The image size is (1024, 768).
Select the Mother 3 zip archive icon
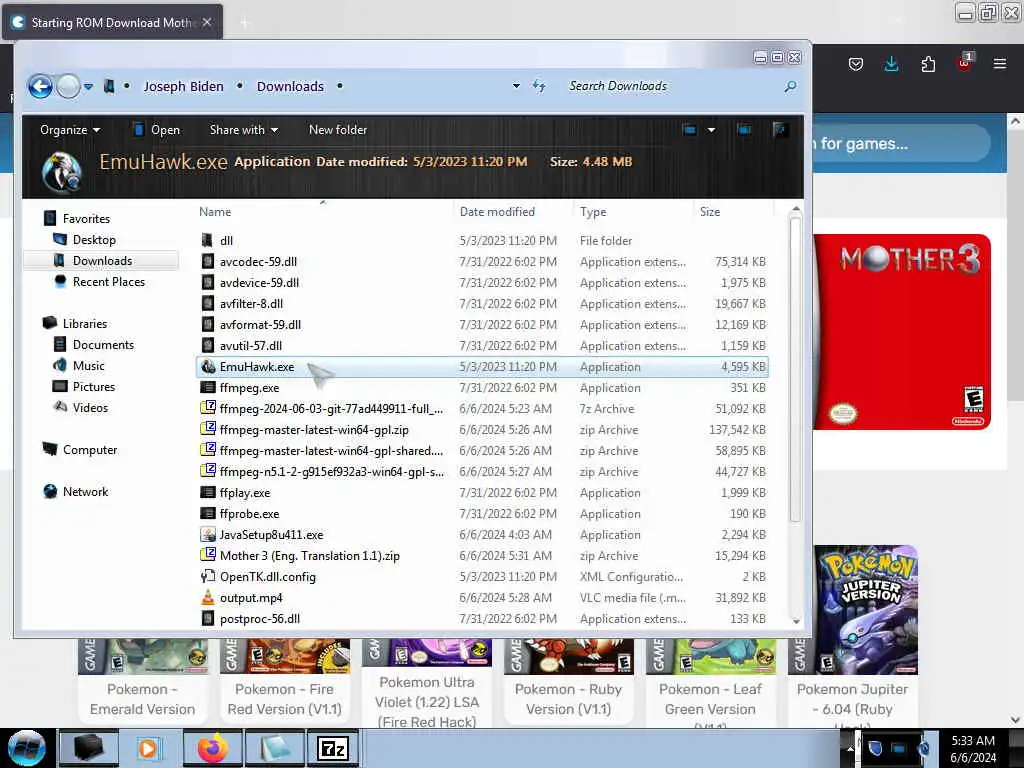point(208,555)
